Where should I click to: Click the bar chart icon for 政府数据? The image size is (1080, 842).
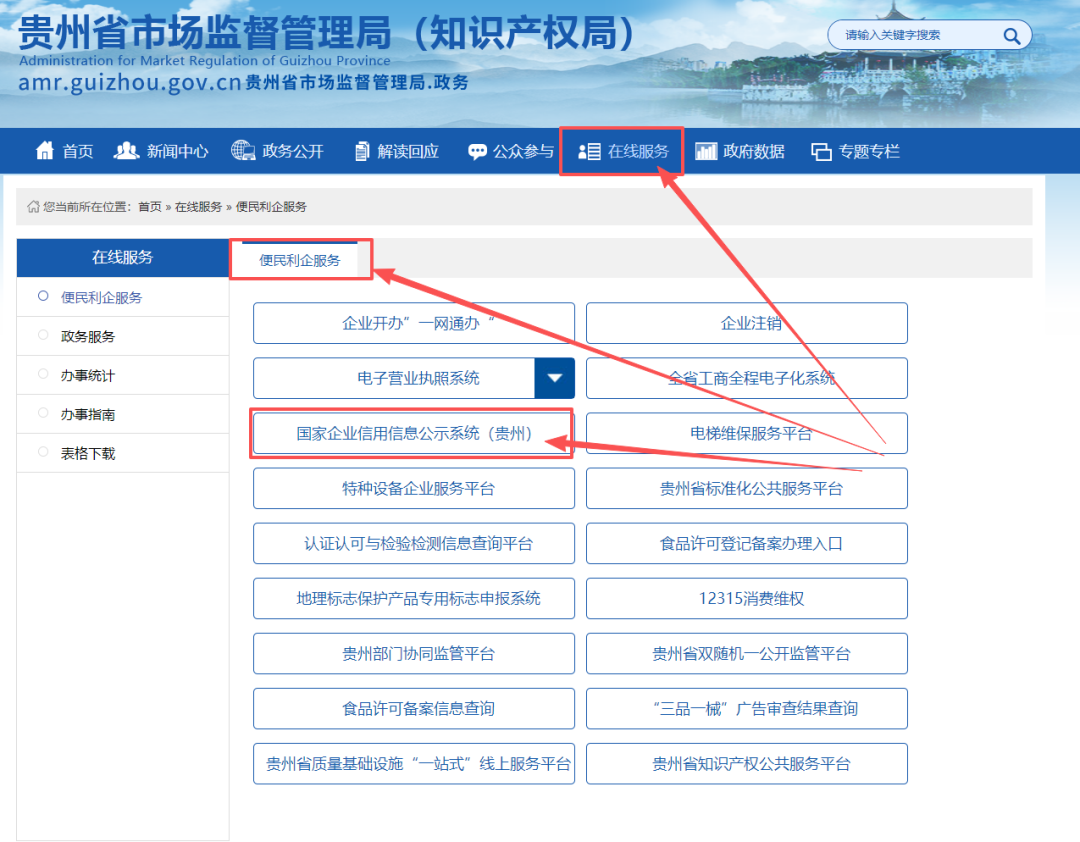click(706, 151)
